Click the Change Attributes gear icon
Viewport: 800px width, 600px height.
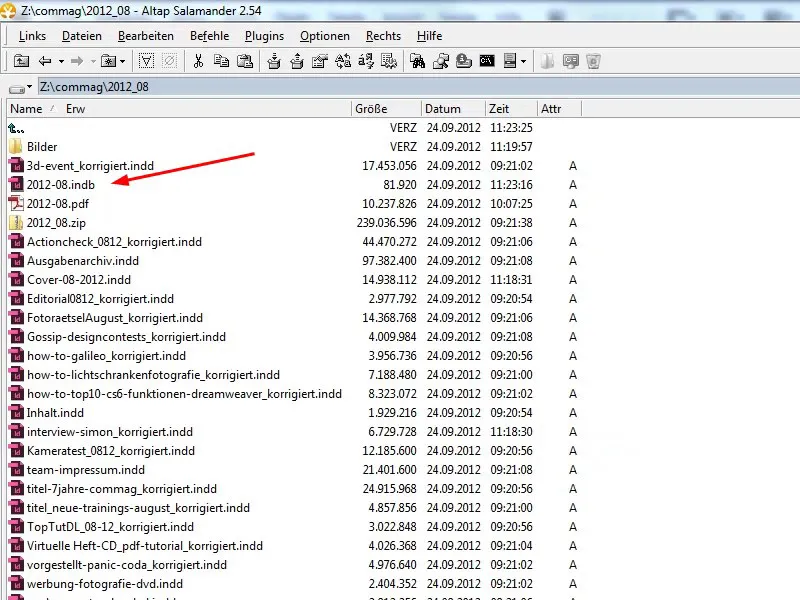click(x=389, y=61)
